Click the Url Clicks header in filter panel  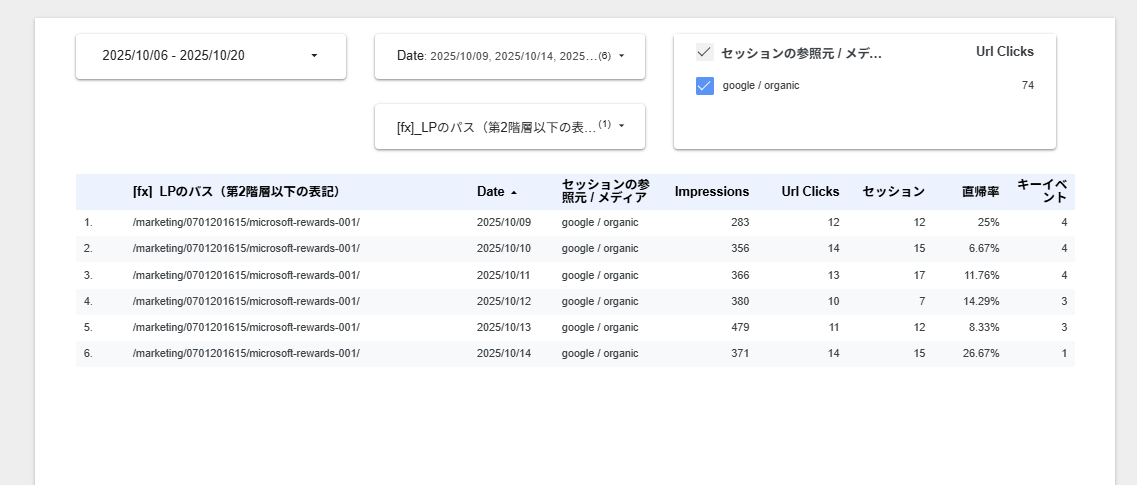[x=1004, y=52]
